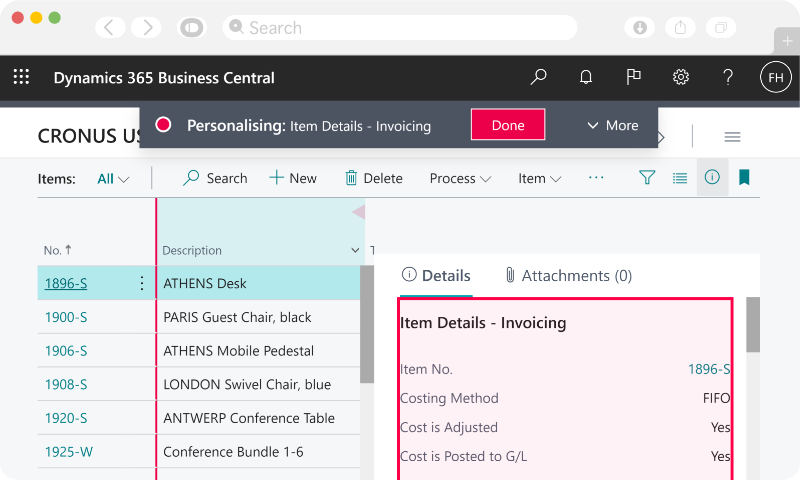
Task: Open the settings gear
Action: click(681, 77)
